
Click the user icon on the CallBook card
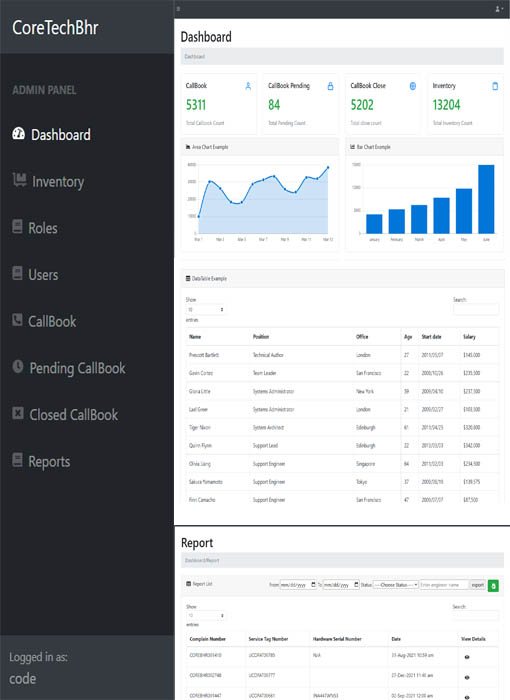pyautogui.click(x=248, y=86)
